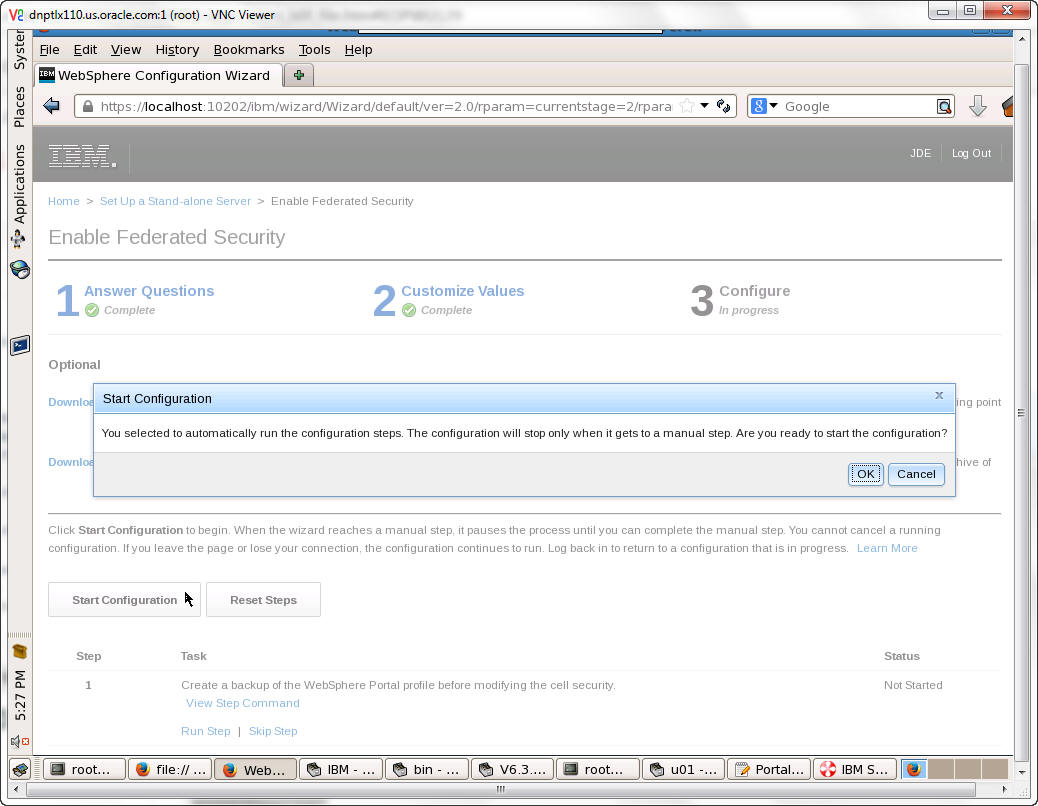This screenshot has height=806, width=1038.
Task: Click the volume muted panel icon
Action: tap(19, 742)
